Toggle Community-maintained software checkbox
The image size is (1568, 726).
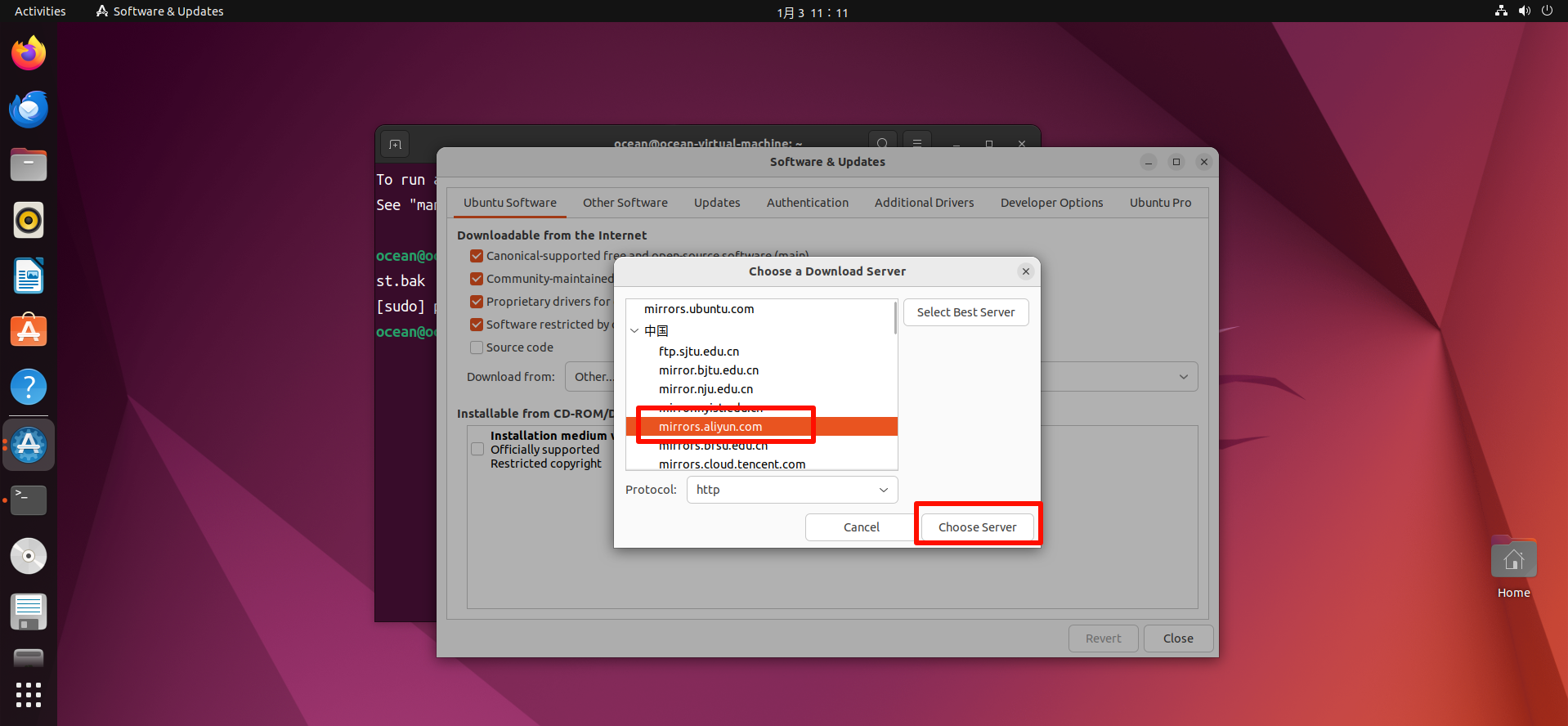[x=477, y=279]
